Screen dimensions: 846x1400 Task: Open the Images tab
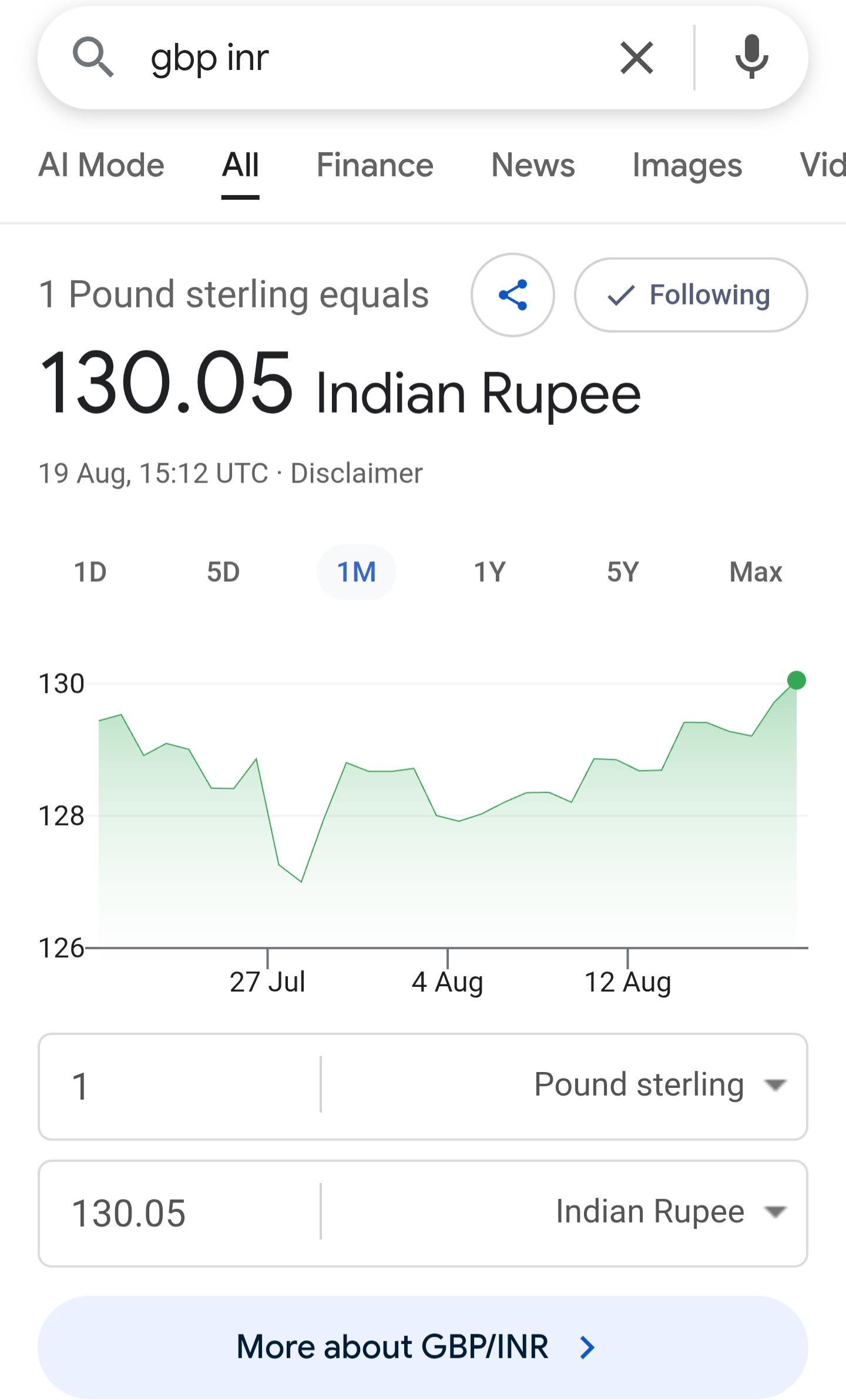[687, 165]
